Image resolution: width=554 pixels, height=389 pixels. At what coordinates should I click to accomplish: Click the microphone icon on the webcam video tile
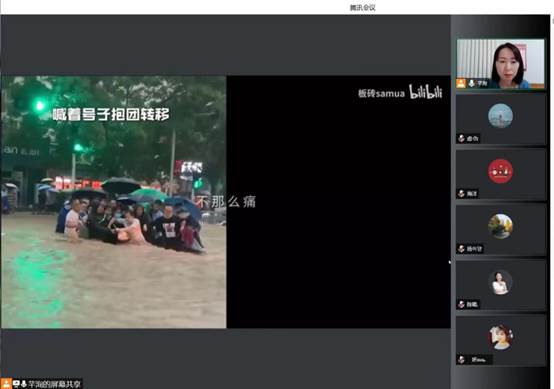pos(472,84)
